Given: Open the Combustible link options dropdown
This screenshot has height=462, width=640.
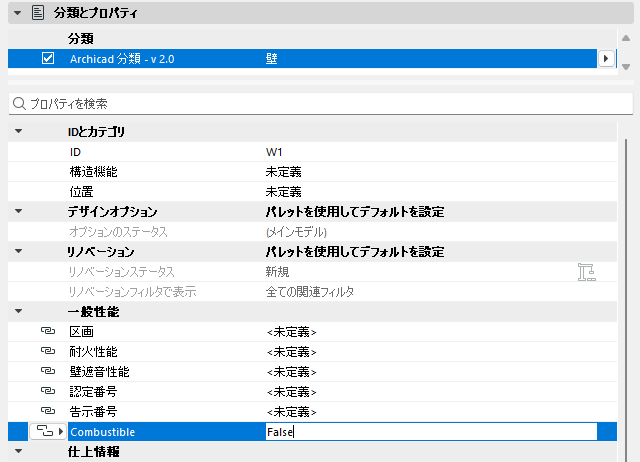Looking at the screenshot, I should [x=48, y=431].
